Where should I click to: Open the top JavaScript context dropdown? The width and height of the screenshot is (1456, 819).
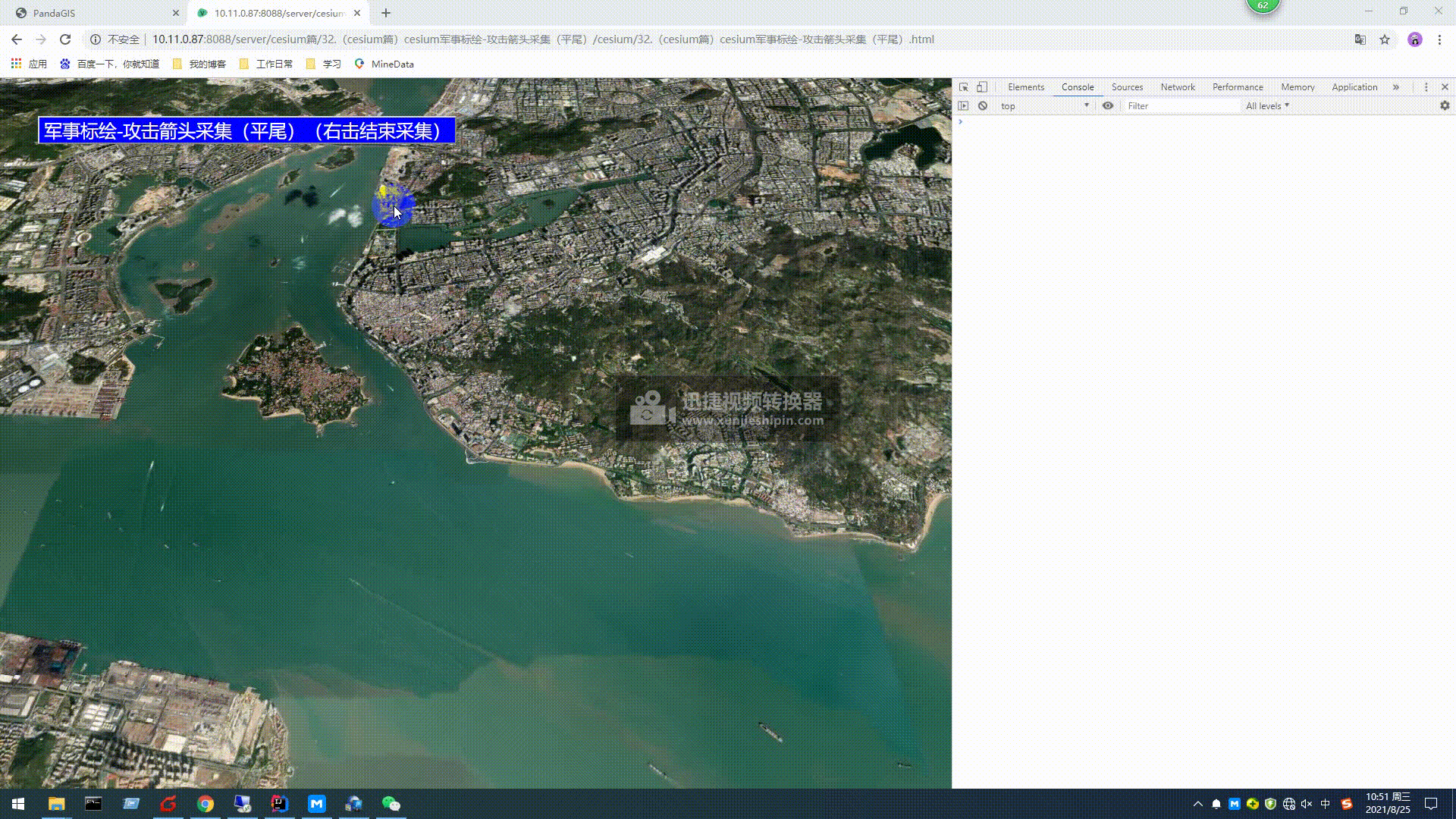1044,106
